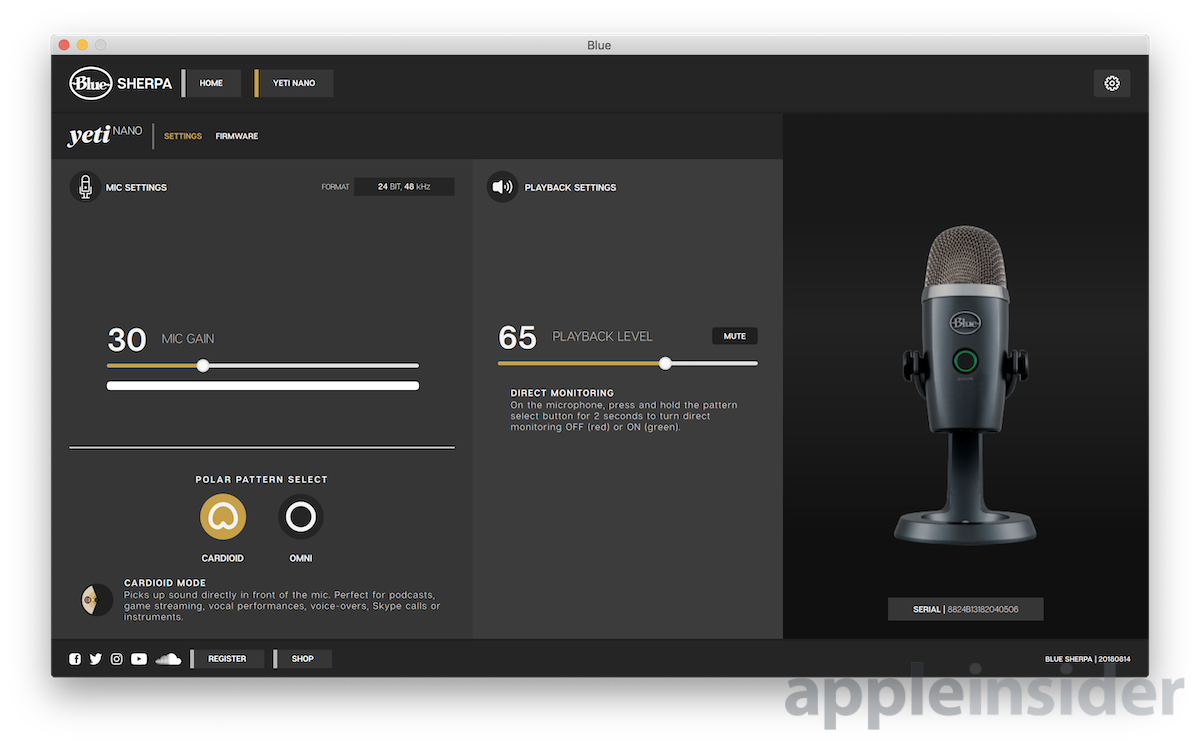Screen dimensions: 1200x745
Task: Click the Blue Sherpa logo
Action: pos(120,83)
